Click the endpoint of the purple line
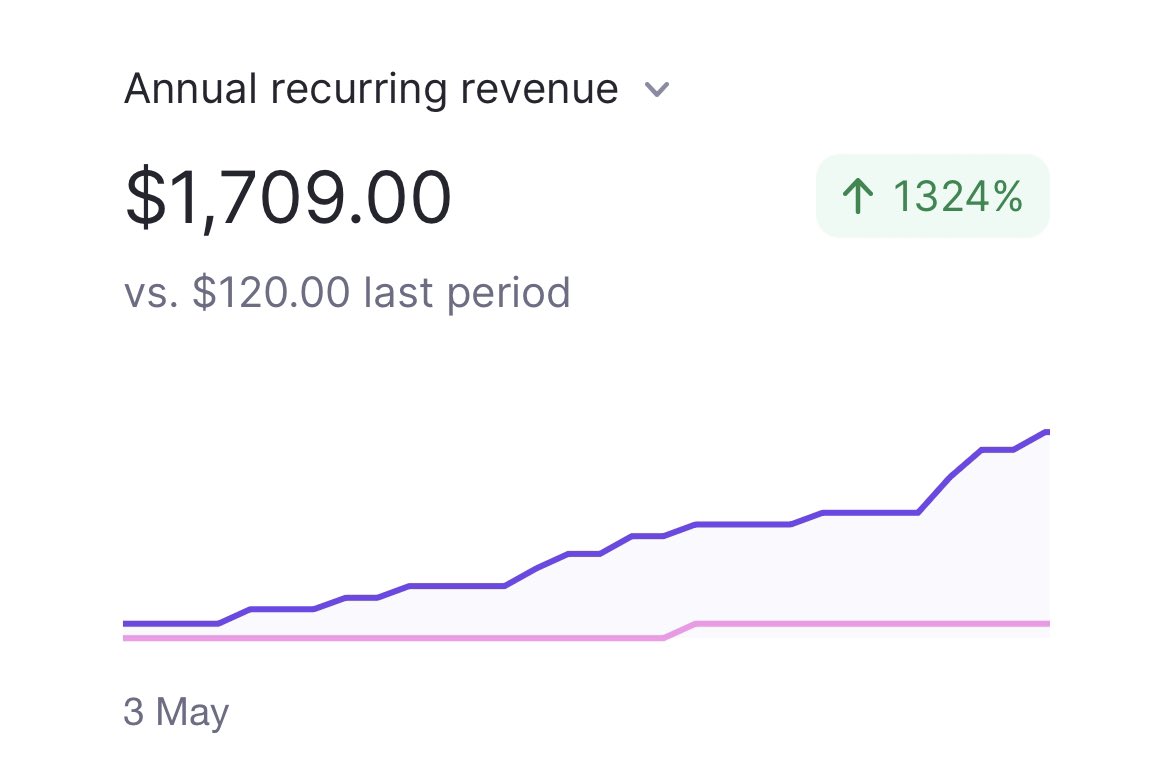1170x762 pixels. 1047,432
